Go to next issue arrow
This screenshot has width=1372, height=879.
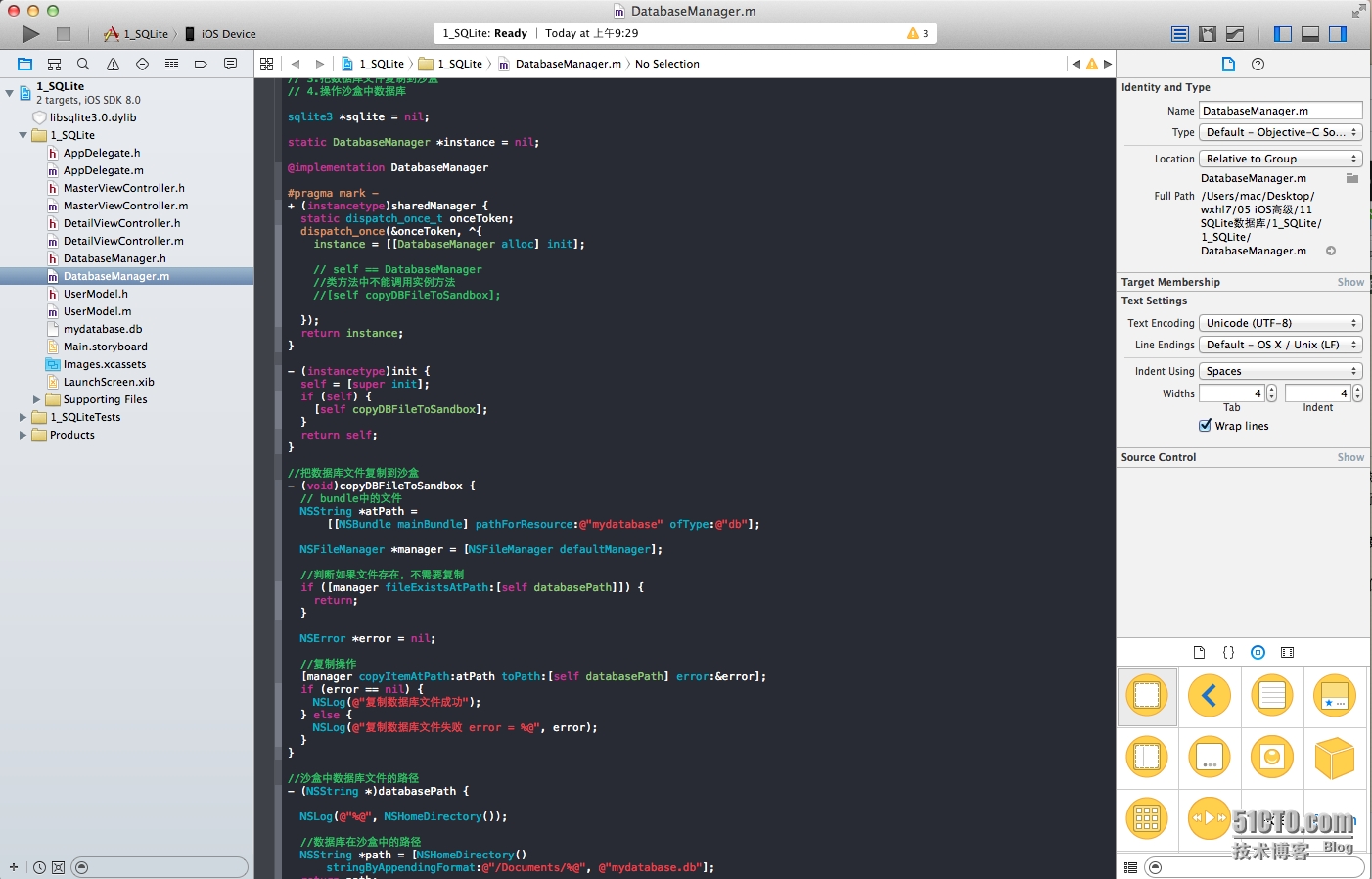pyautogui.click(x=1108, y=64)
